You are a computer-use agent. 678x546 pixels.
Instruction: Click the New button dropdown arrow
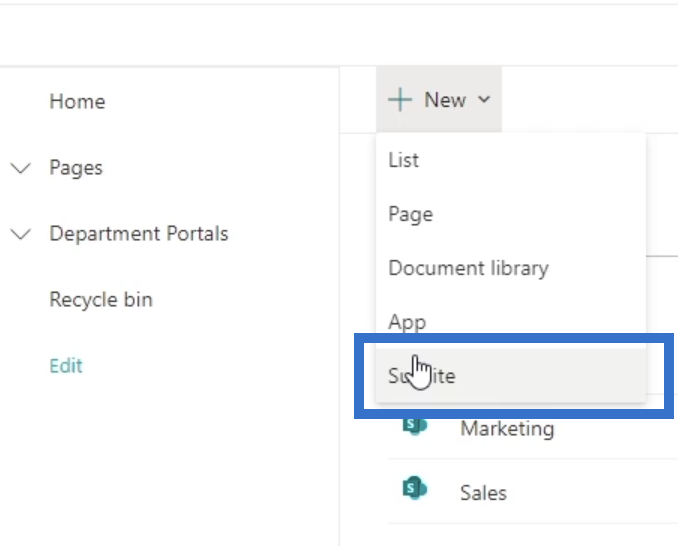[485, 100]
